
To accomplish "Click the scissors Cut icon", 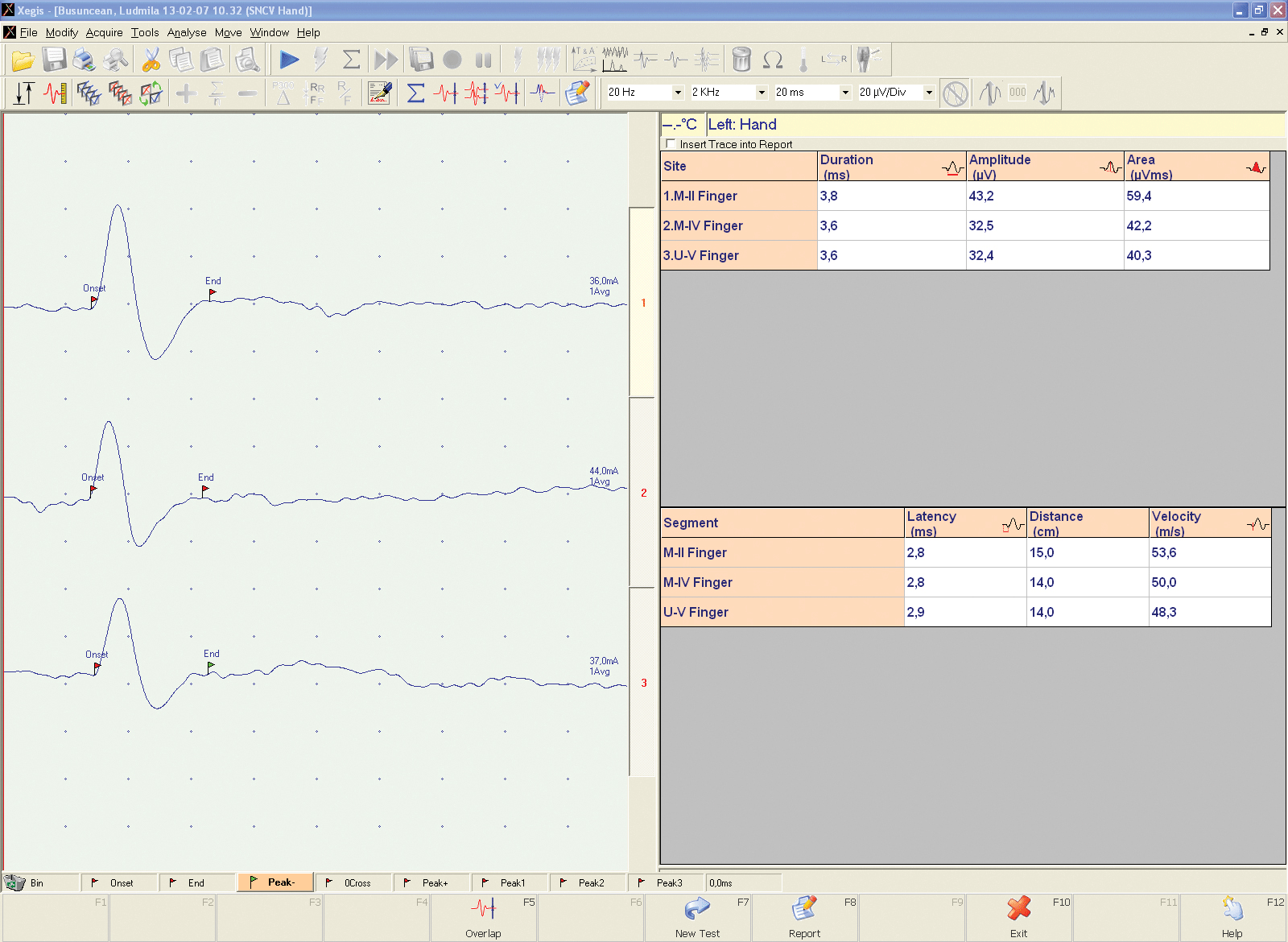I will (151, 60).
